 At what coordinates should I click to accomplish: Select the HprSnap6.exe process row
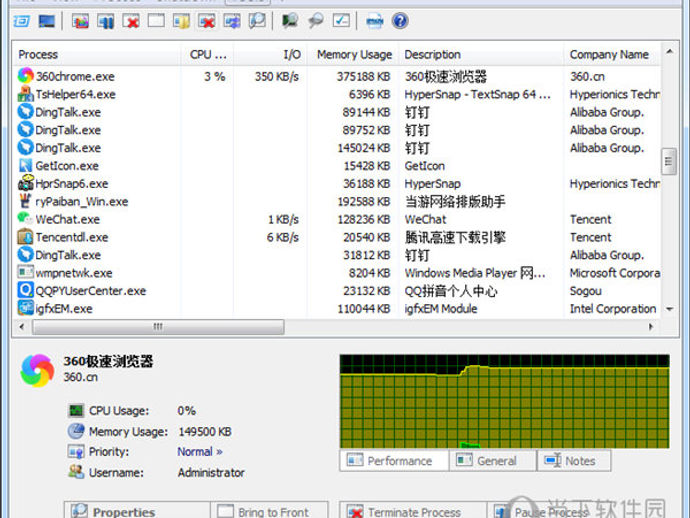click(339, 184)
